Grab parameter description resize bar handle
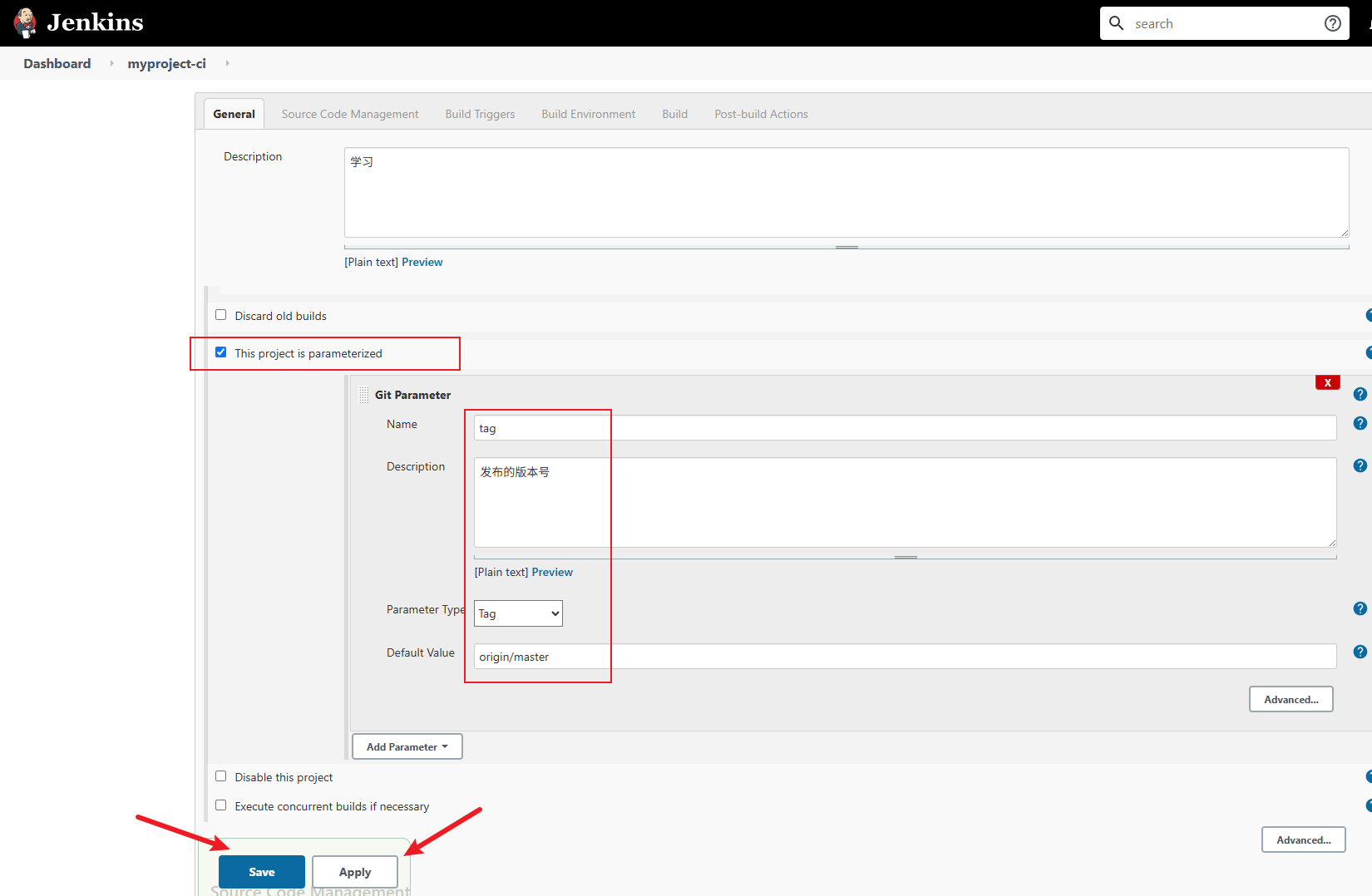Image resolution: width=1372 pixels, height=896 pixels. coord(906,557)
